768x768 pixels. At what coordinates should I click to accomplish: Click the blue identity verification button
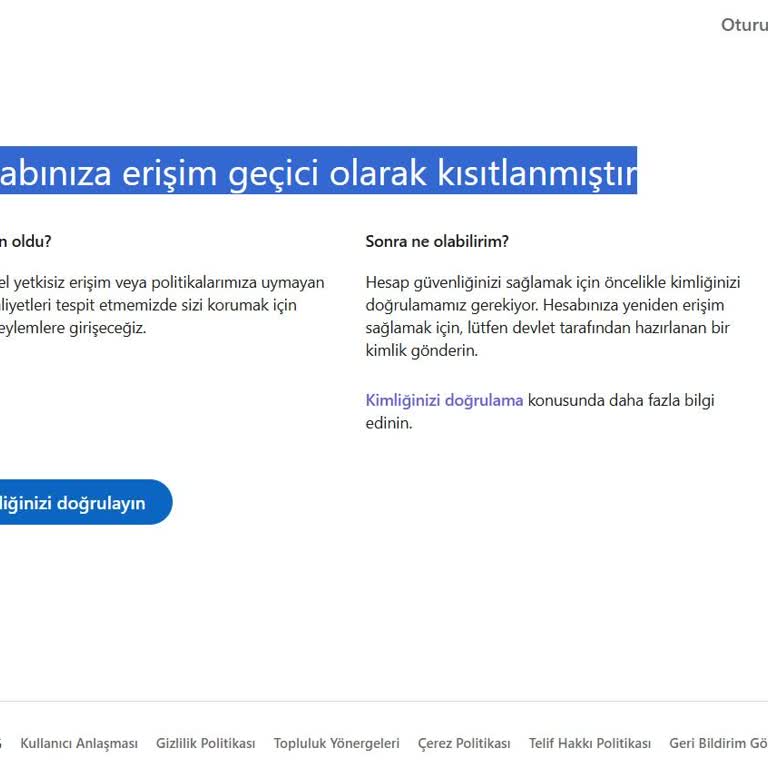[86, 502]
